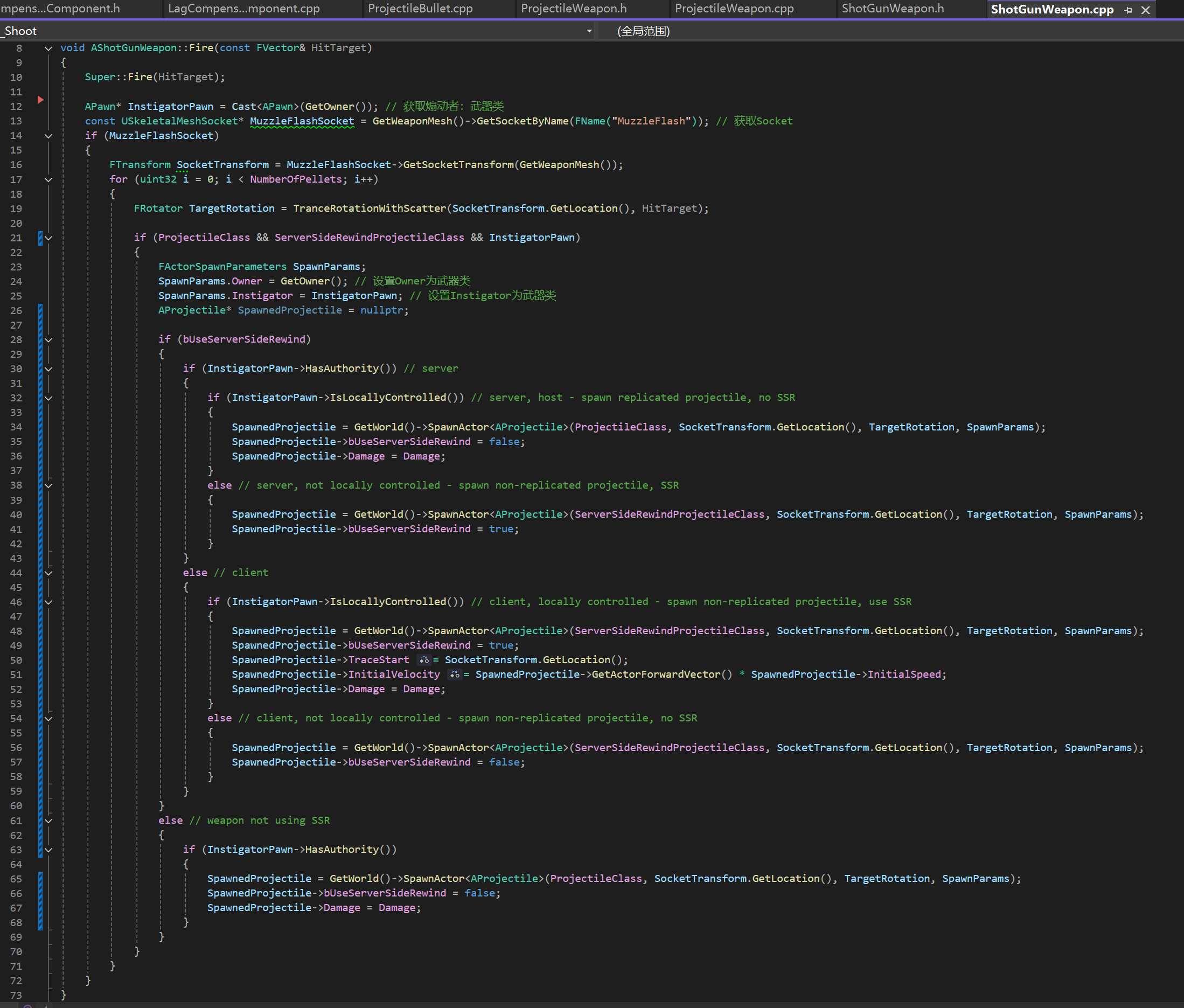Pin the ShotGunWeapon.cpp tab
The width and height of the screenshot is (1184, 1008).
pyautogui.click(x=1128, y=10)
